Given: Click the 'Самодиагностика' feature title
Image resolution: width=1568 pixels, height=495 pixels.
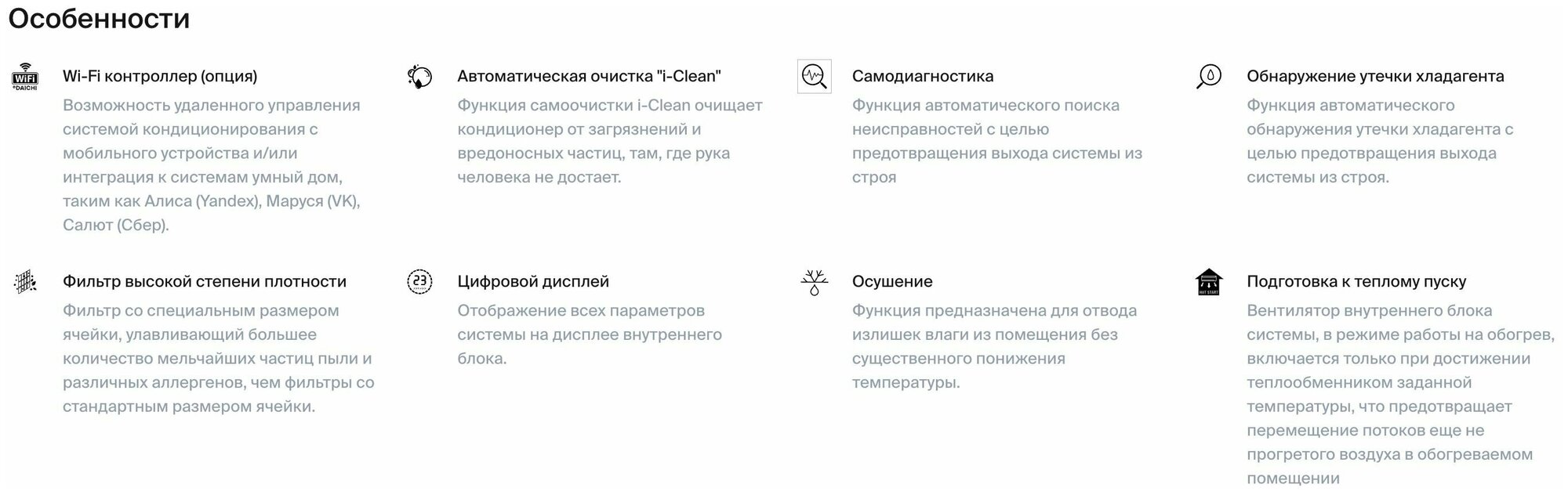Looking at the screenshot, I should click(922, 77).
